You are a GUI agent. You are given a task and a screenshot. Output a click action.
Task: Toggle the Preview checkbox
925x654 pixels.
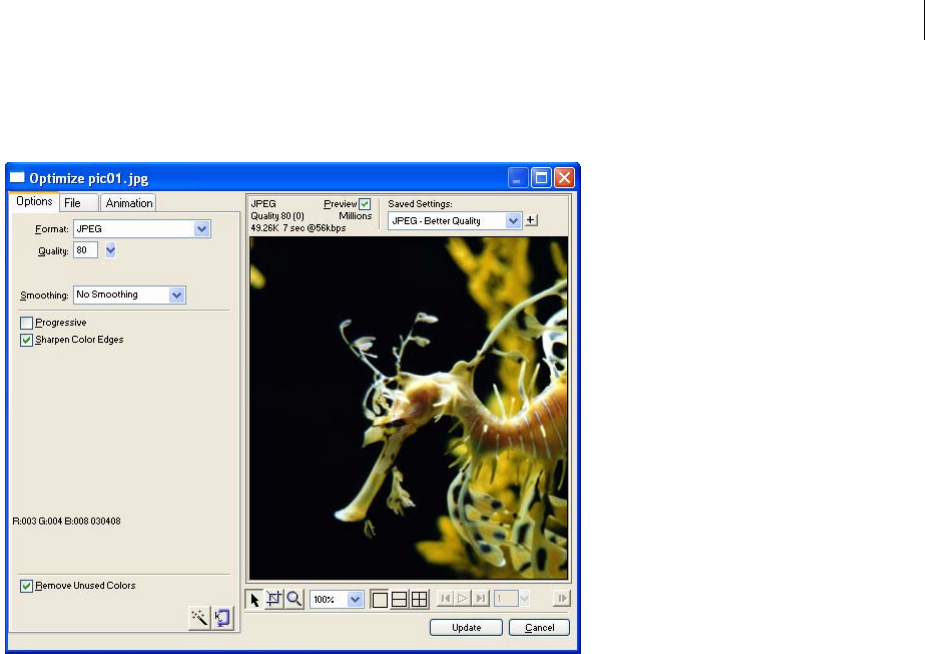(x=365, y=204)
